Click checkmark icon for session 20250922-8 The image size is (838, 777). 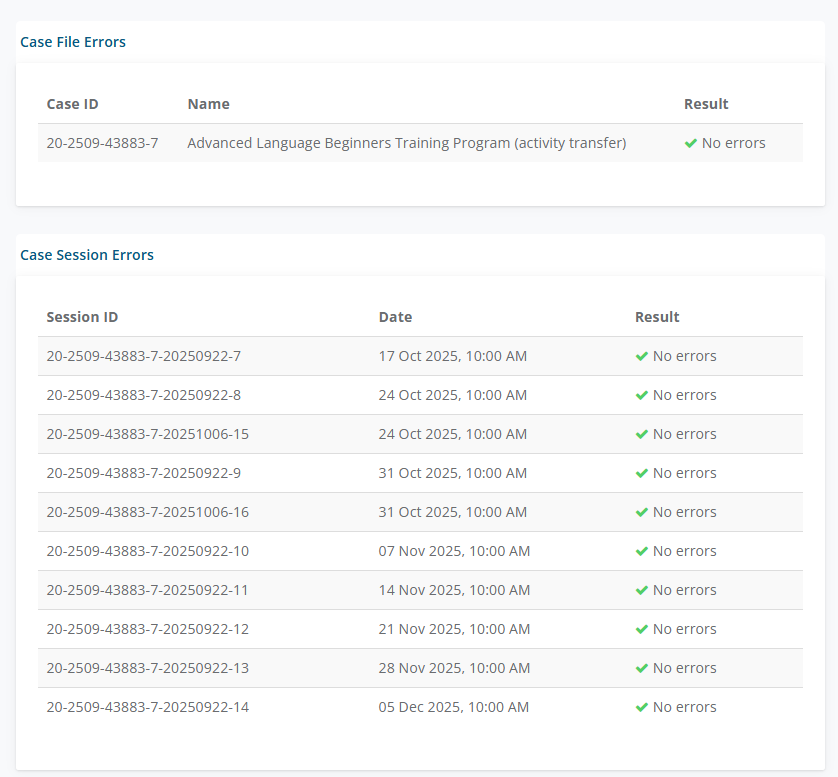pos(642,395)
